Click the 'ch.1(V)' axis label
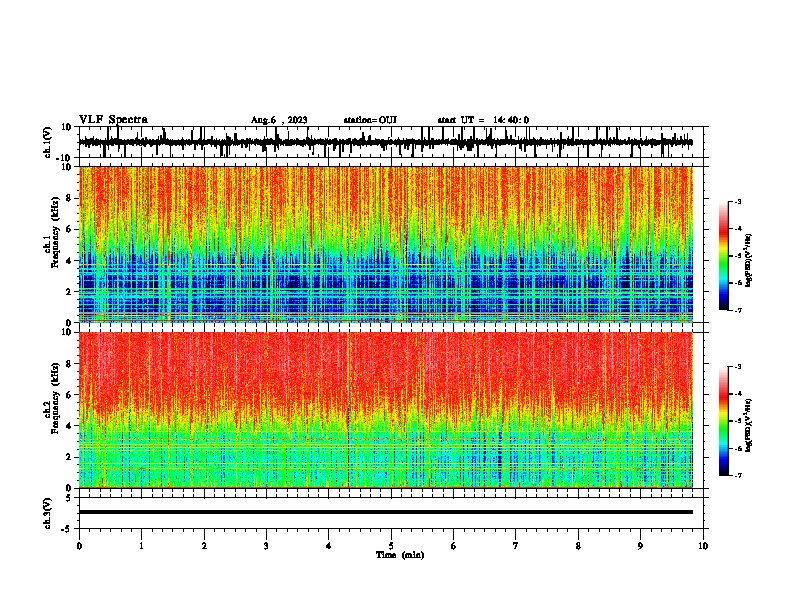The image size is (792, 612). pos(48,142)
